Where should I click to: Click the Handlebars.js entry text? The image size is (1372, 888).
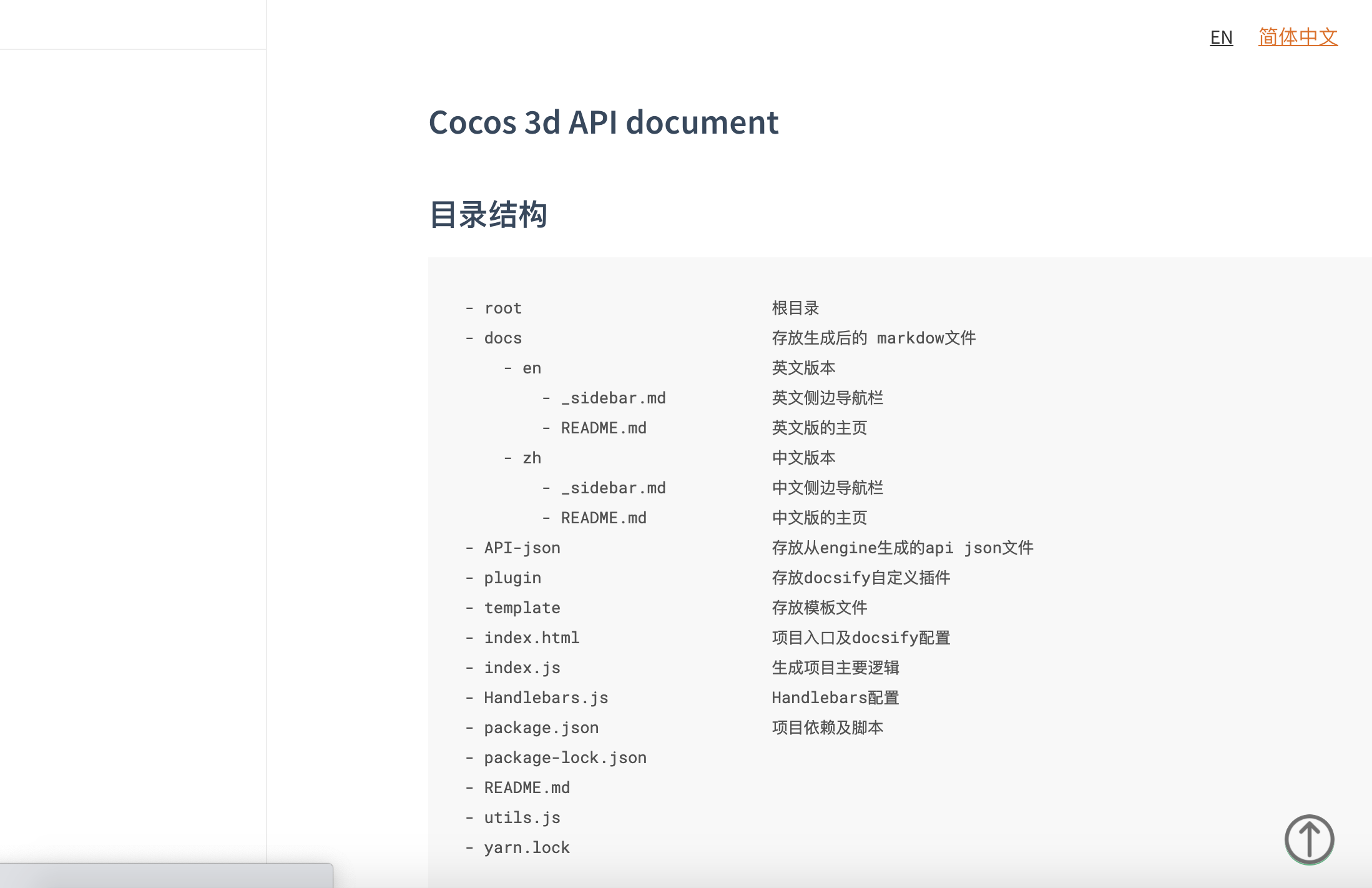546,698
